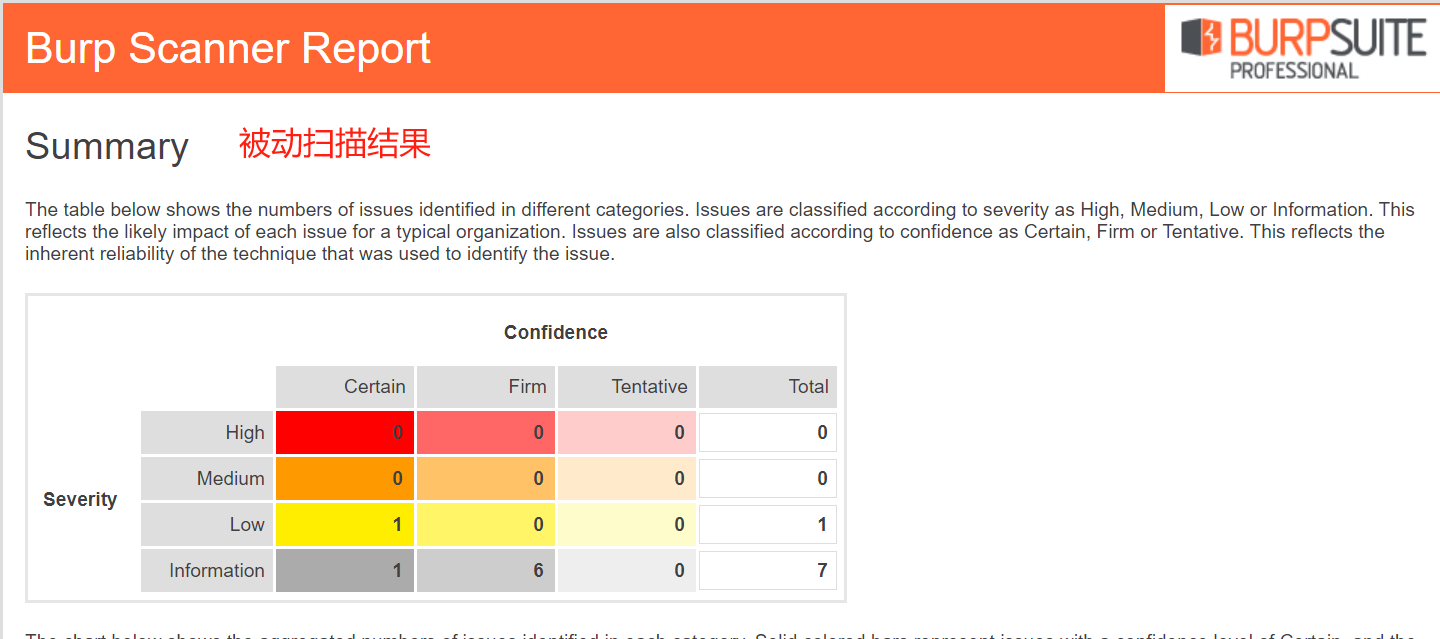
Task: Click the Firm column header
Action: 486,387
